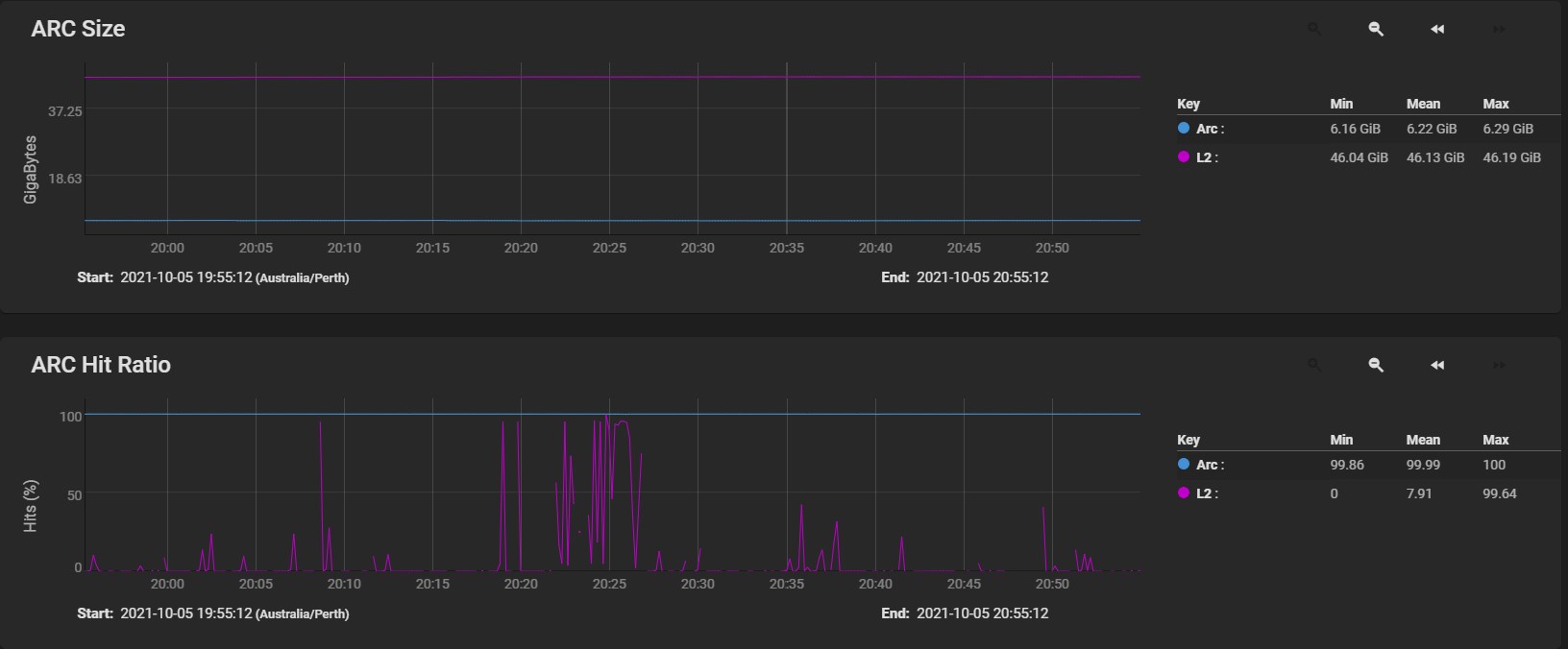Click the blue Arc dot in ARC Size legend
The width and height of the screenshot is (1568, 649).
click(1184, 128)
